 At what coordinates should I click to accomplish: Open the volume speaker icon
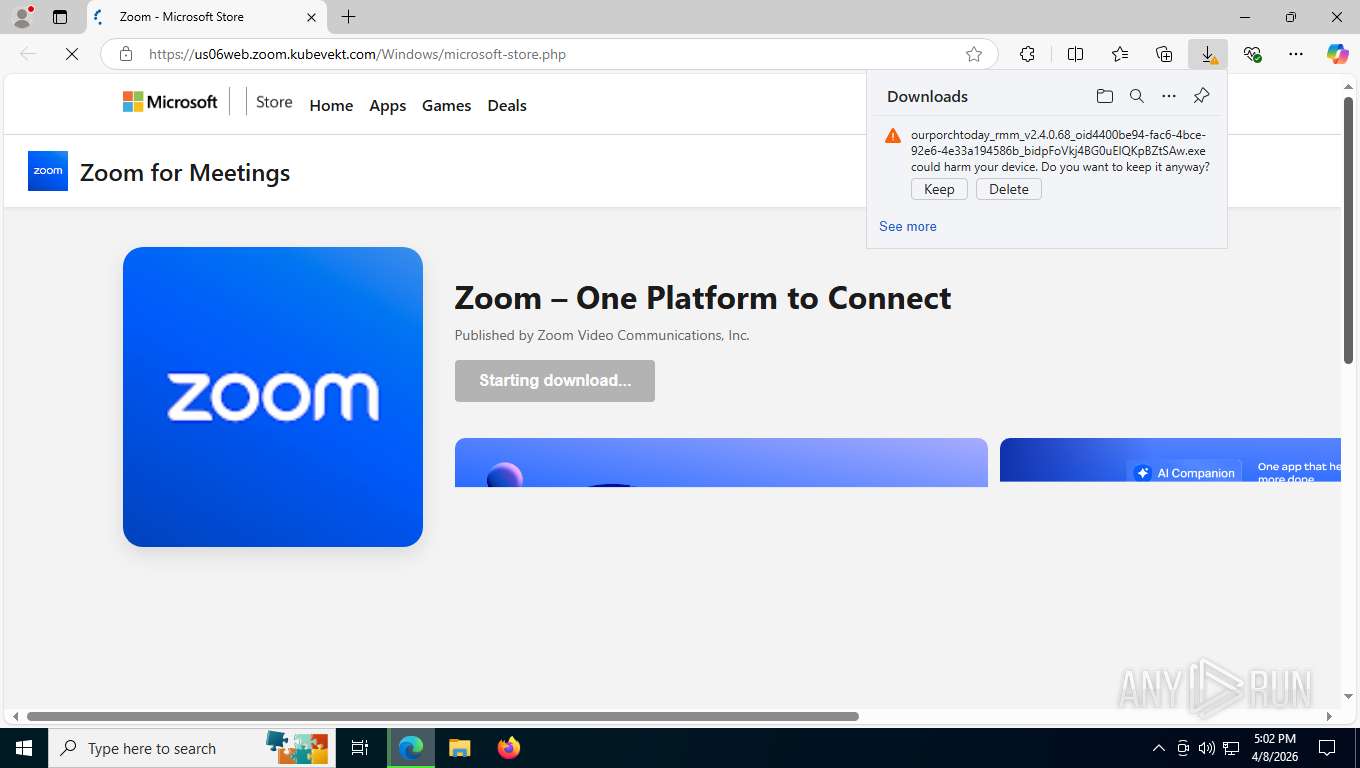point(1206,748)
